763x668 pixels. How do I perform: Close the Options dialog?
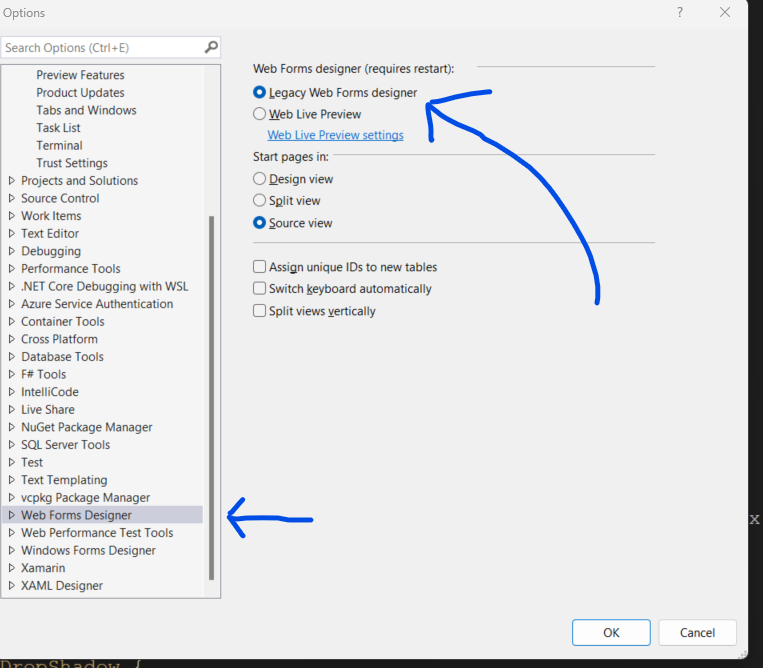click(x=725, y=12)
